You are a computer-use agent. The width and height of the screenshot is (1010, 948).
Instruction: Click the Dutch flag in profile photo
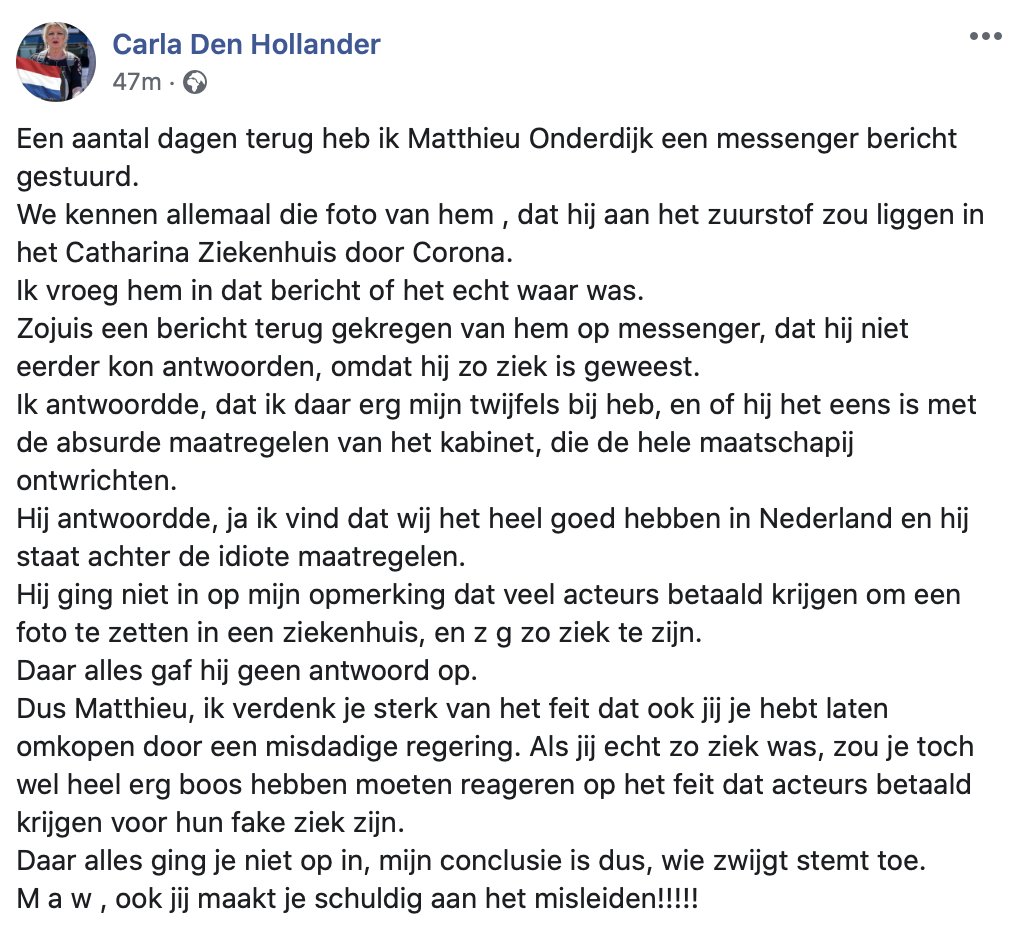pyautogui.click(x=39, y=76)
